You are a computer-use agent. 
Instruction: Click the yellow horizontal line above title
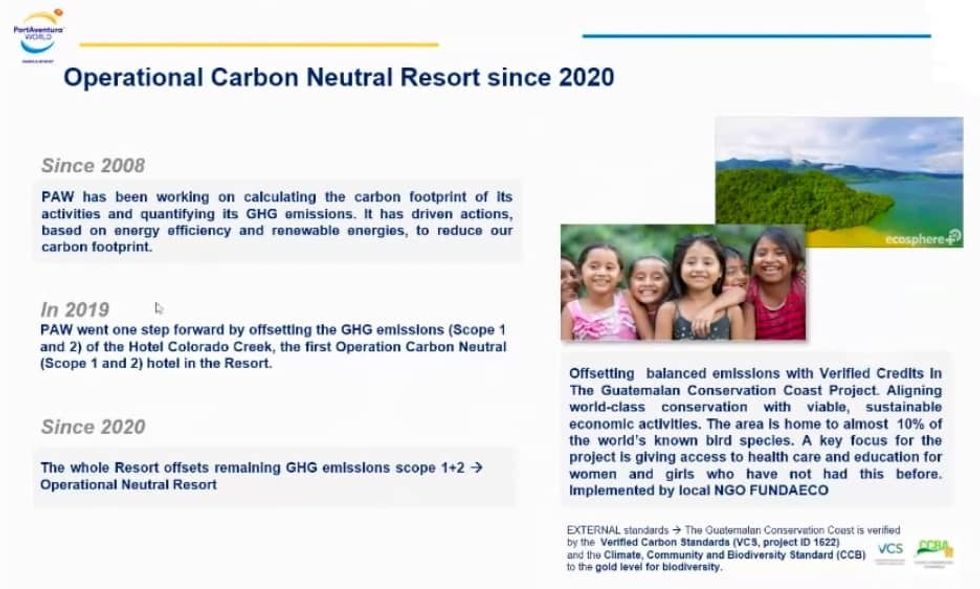pos(258,45)
